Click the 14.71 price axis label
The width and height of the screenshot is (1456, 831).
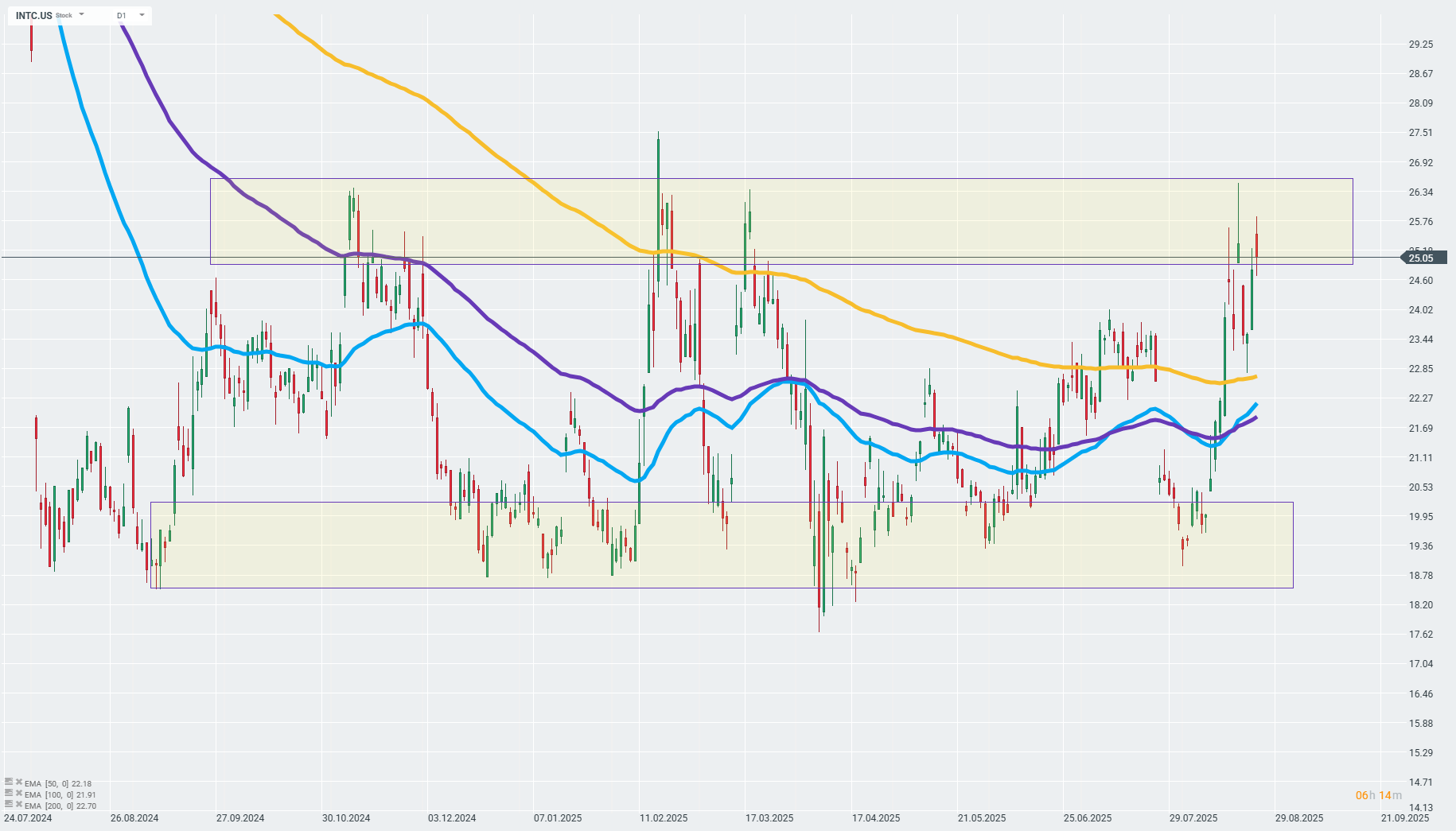tap(1421, 782)
